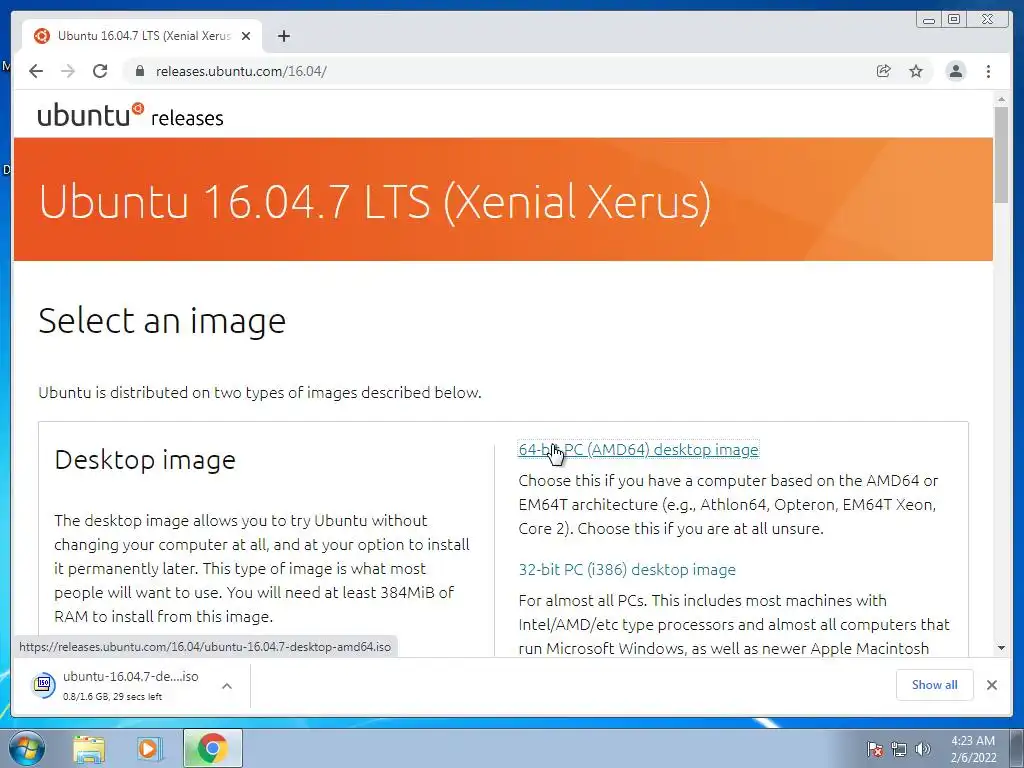
Task: Open network status tray icon
Action: coord(899,749)
